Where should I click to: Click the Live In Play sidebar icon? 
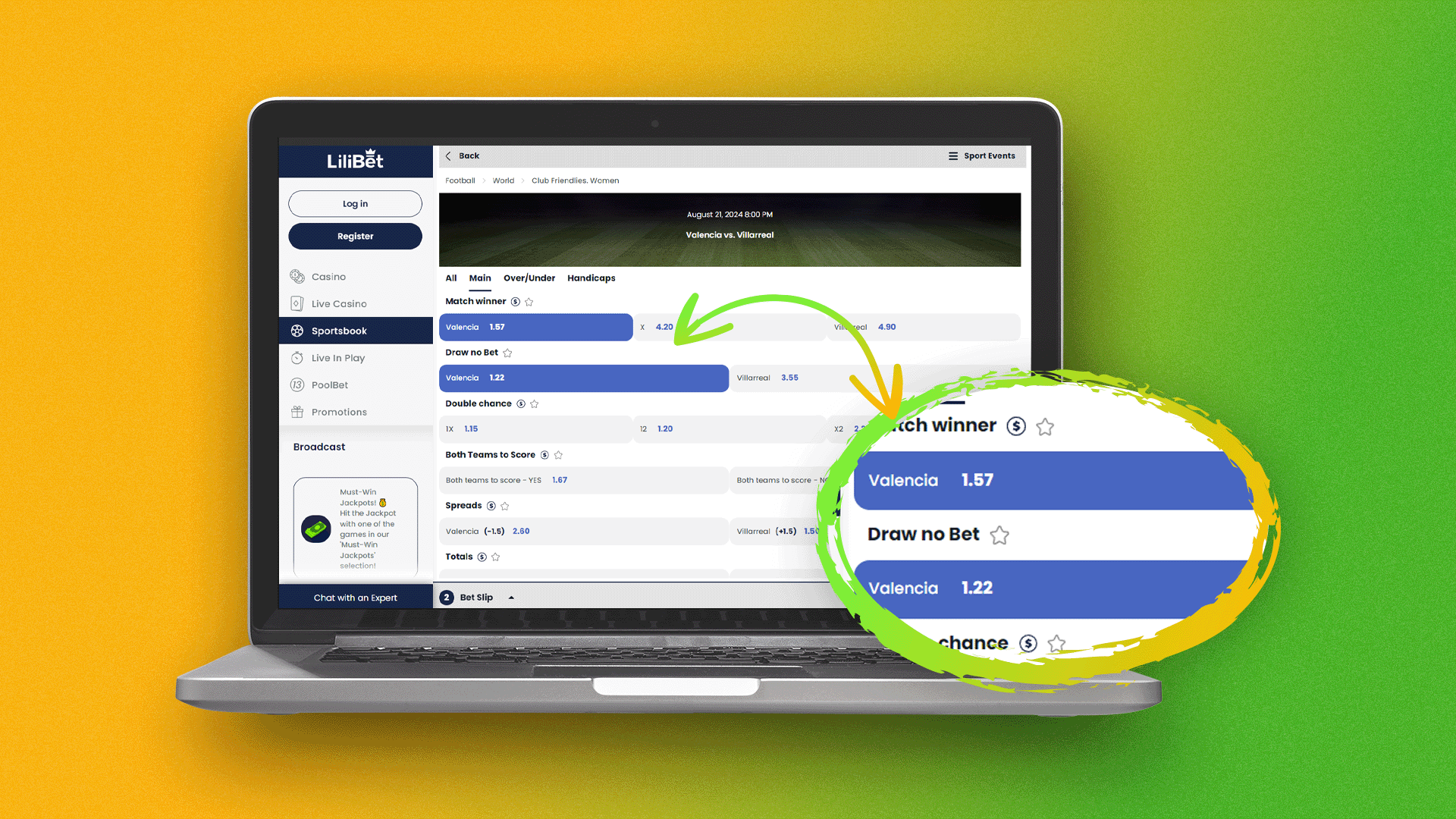click(298, 357)
